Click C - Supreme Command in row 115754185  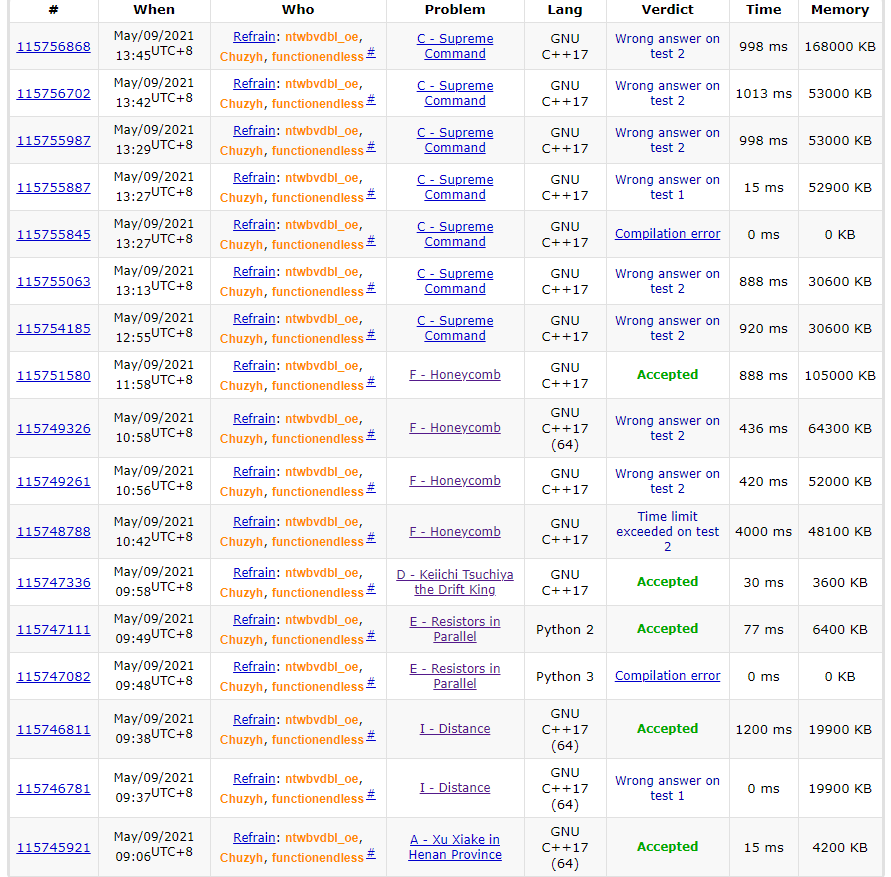[455, 328]
